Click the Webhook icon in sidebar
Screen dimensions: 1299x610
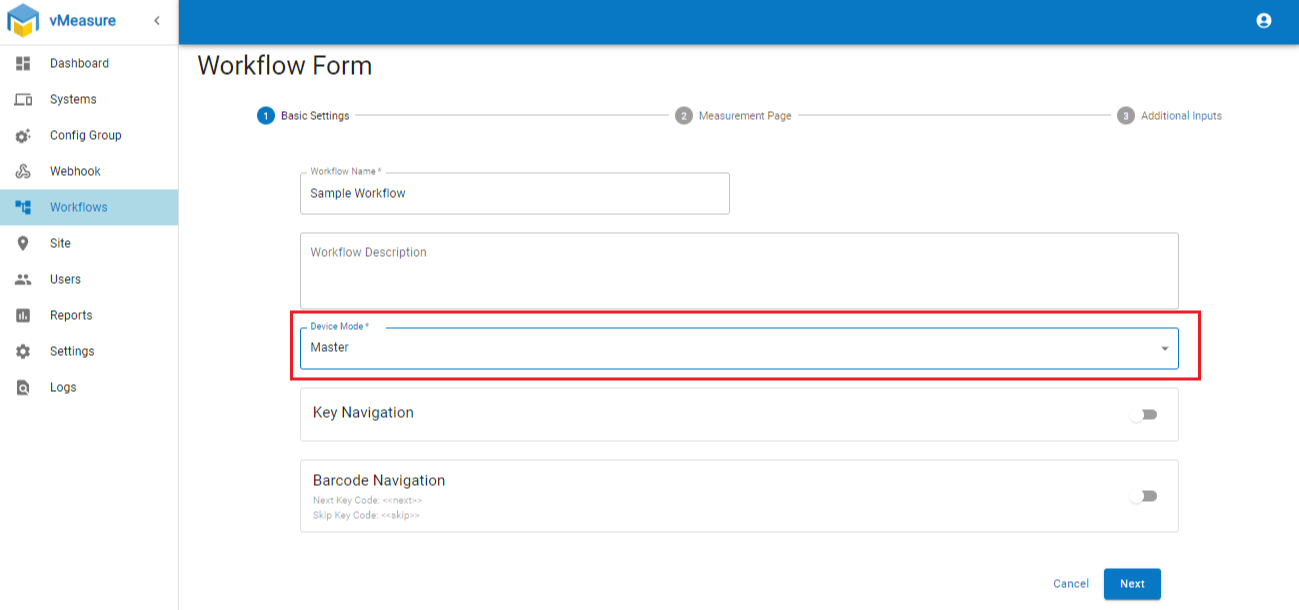tap(23, 171)
